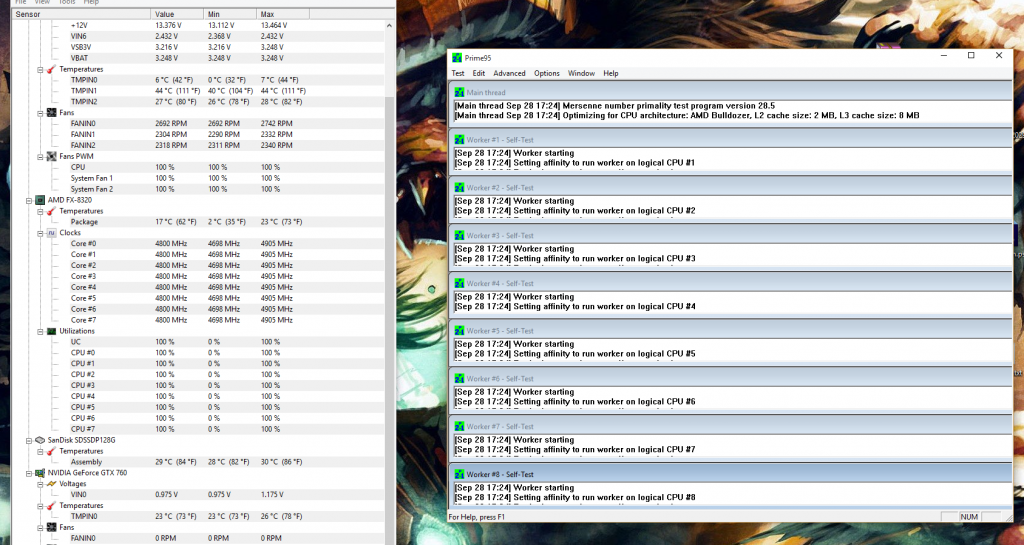Click the SanDisk SDSSDP128G drive icon
The width and height of the screenshot is (1024, 545).
click(40, 440)
